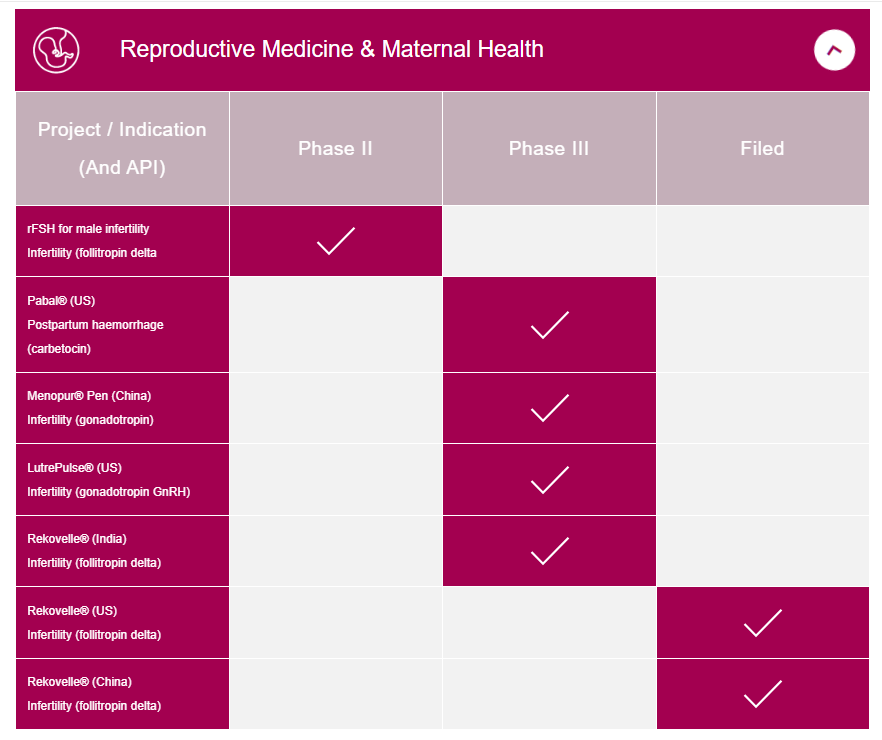Image resolution: width=882 pixels, height=740 pixels.
Task: Select the Pabal (US) postpartum haemorrhage row label
Action: [x=95, y=325]
